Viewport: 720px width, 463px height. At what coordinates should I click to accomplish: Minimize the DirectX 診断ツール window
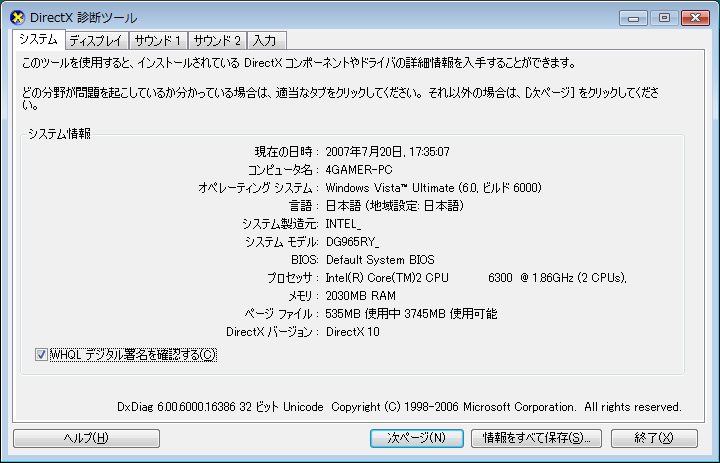click(633, 18)
